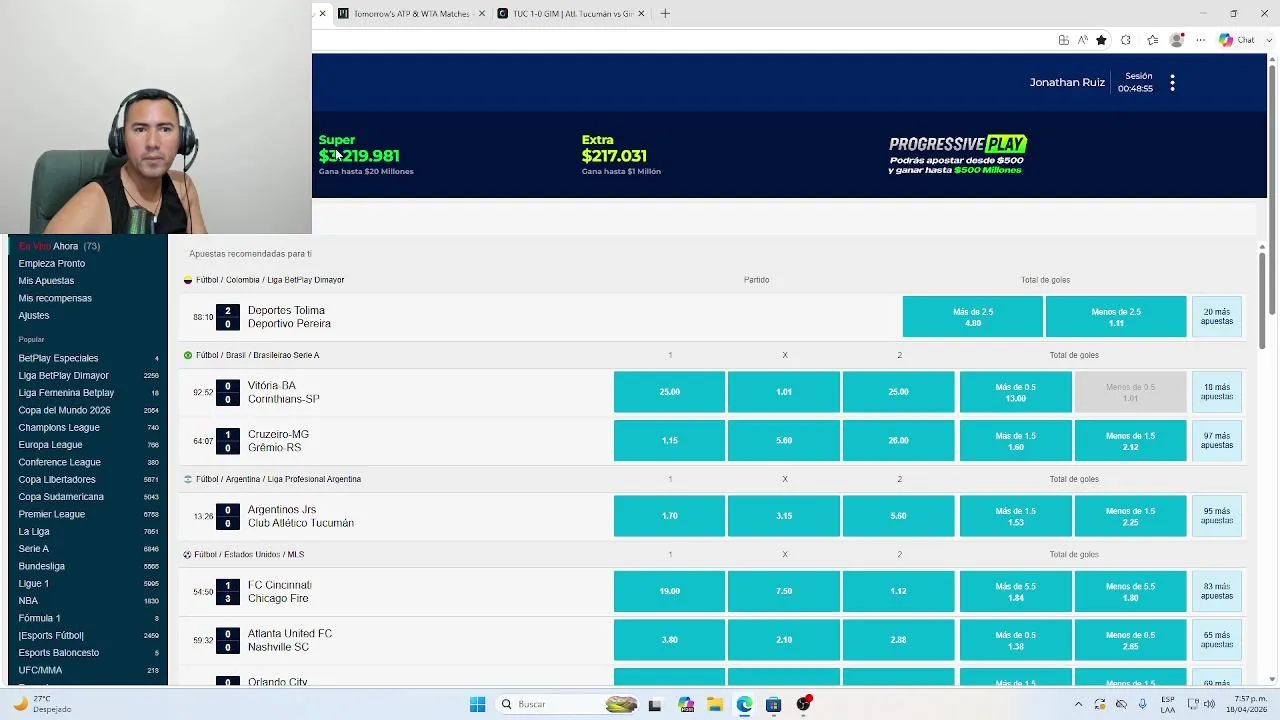The height and width of the screenshot is (720, 1280).
Task: Select Copa del Mundo 2026 category
Action: (x=88, y=410)
